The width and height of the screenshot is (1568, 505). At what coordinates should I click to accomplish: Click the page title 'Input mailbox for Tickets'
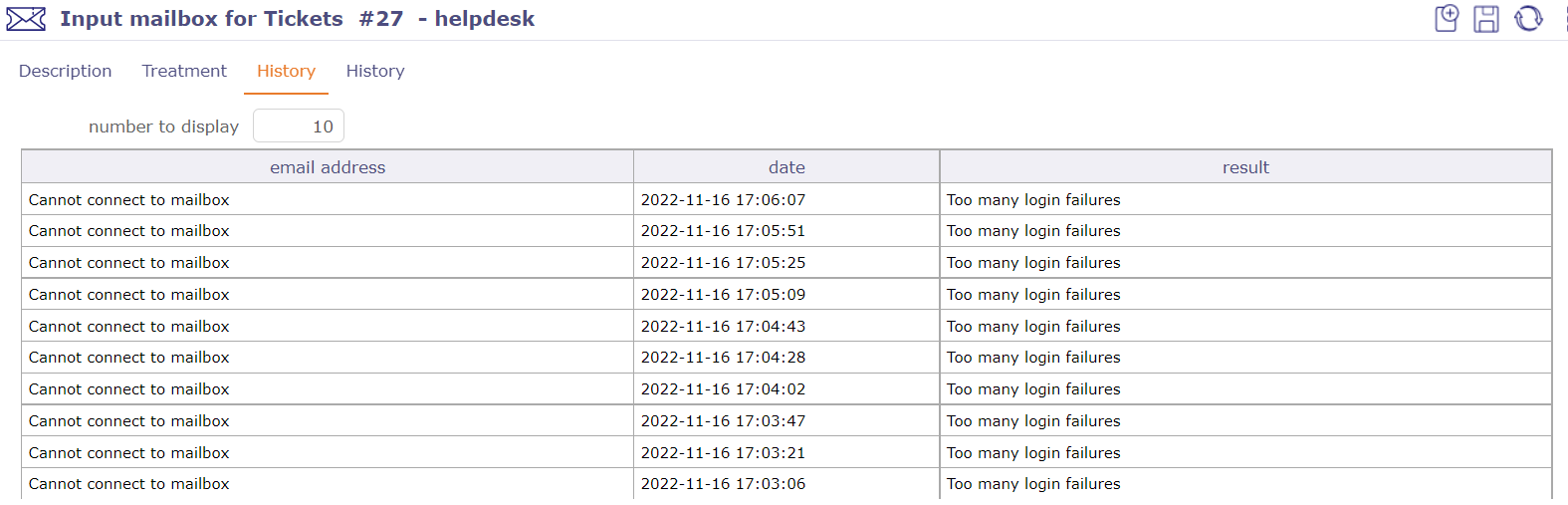point(201,19)
